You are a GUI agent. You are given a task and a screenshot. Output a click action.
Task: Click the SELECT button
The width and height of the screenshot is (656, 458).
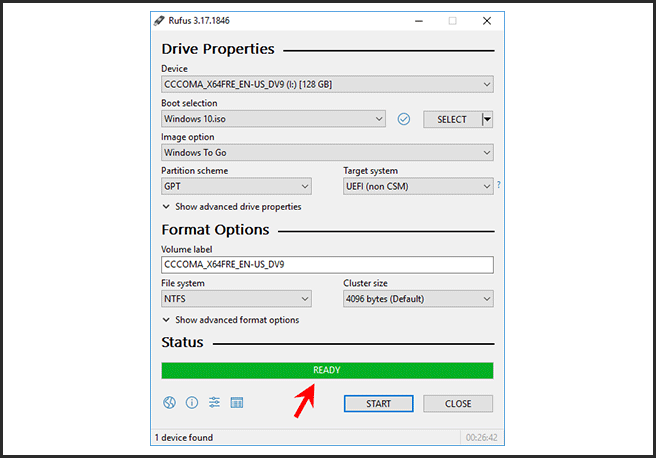[x=452, y=120]
